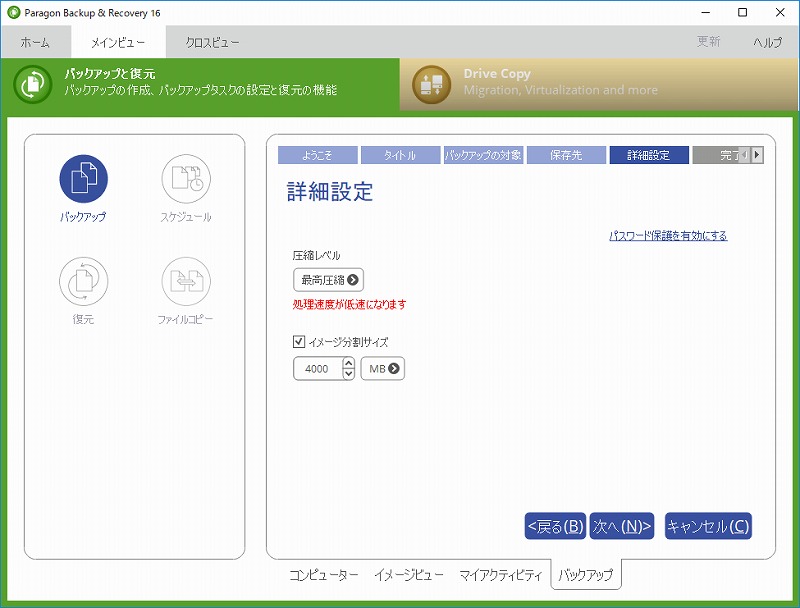Go to the 保存先 wizard step
Image resolution: width=800 pixels, height=608 pixels.
[566, 155]
